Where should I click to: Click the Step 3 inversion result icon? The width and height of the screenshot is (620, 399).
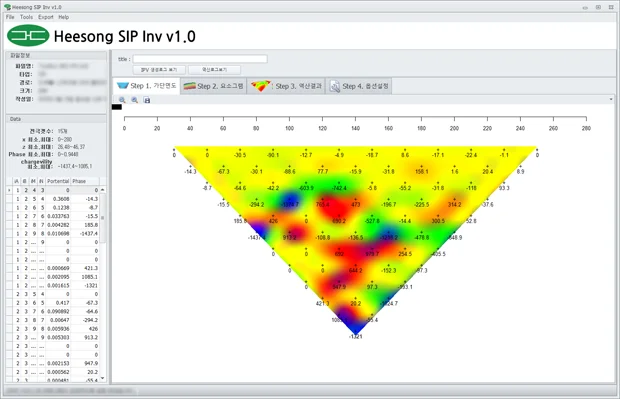261,86
